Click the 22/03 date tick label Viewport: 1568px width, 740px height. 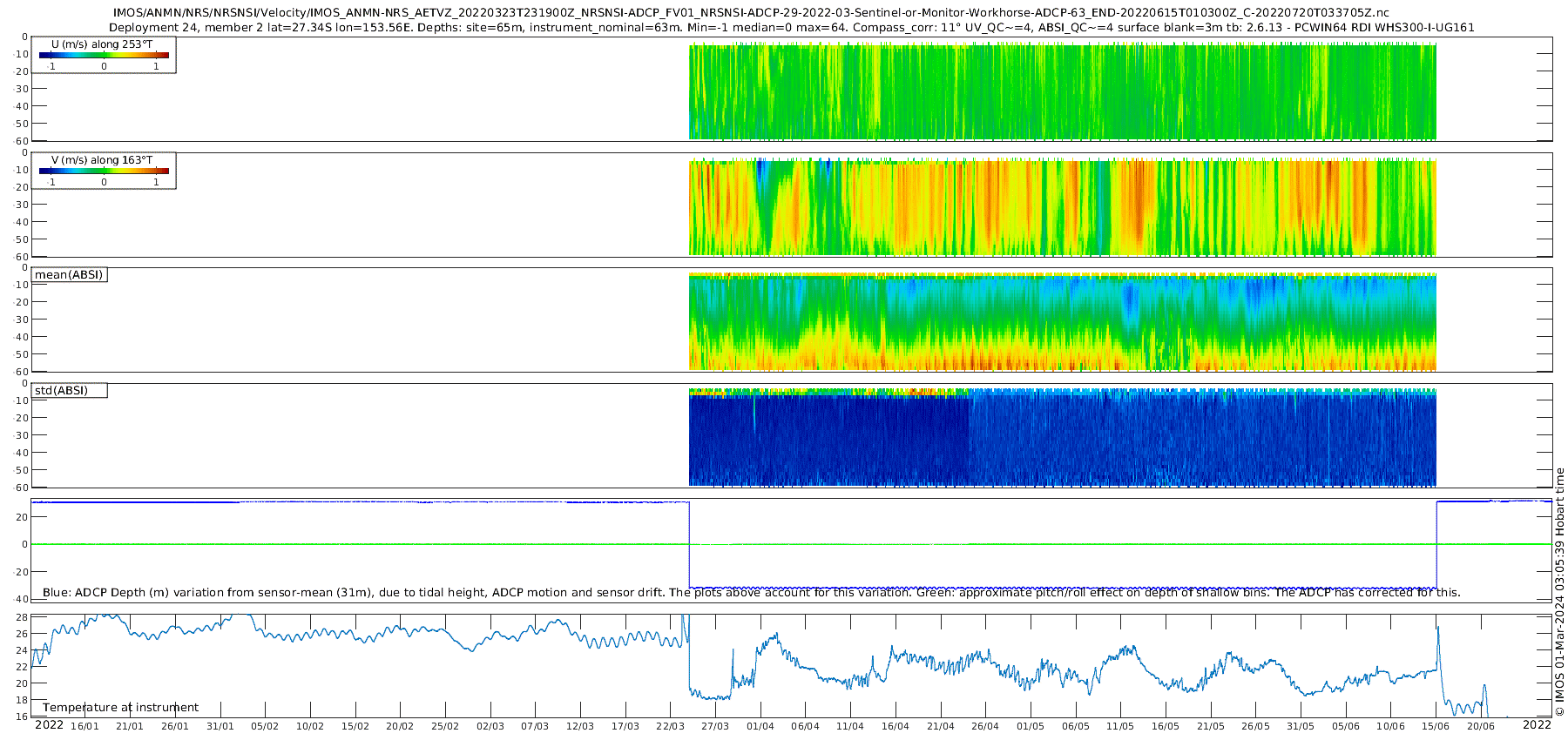tap(670, 726)
